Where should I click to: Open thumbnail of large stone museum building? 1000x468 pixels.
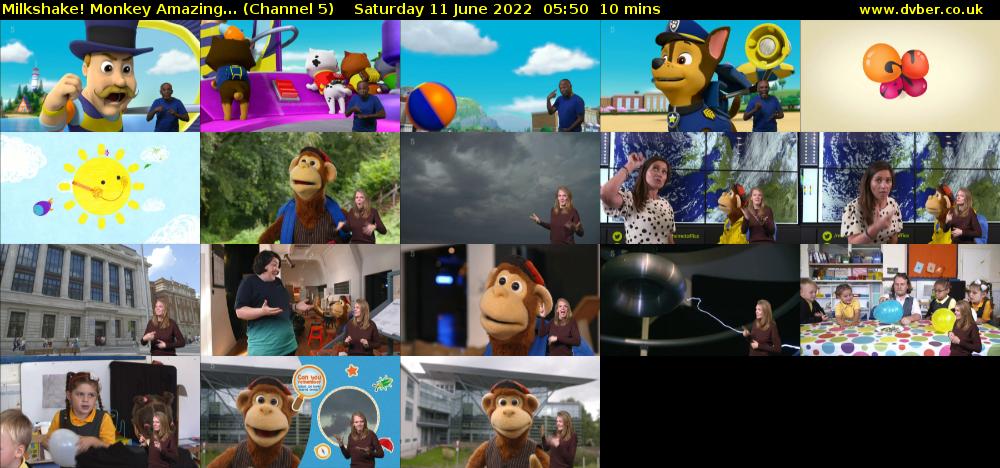pyautogui.click(x=100, y=300)
